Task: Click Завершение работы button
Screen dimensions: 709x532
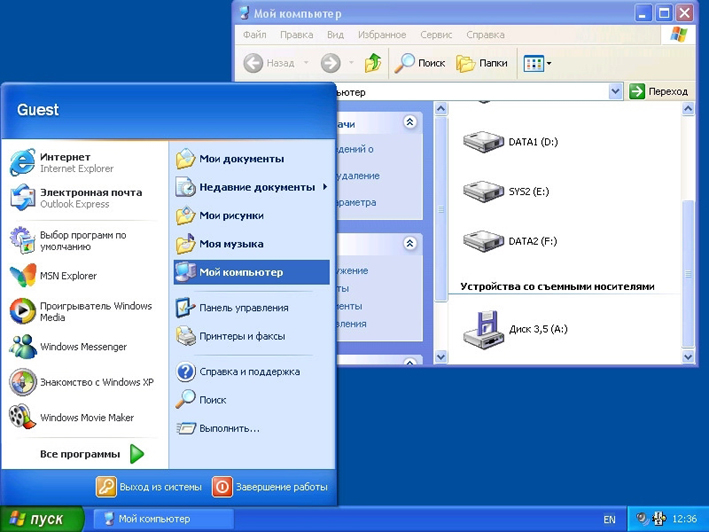Action: (x=270, y=487)
